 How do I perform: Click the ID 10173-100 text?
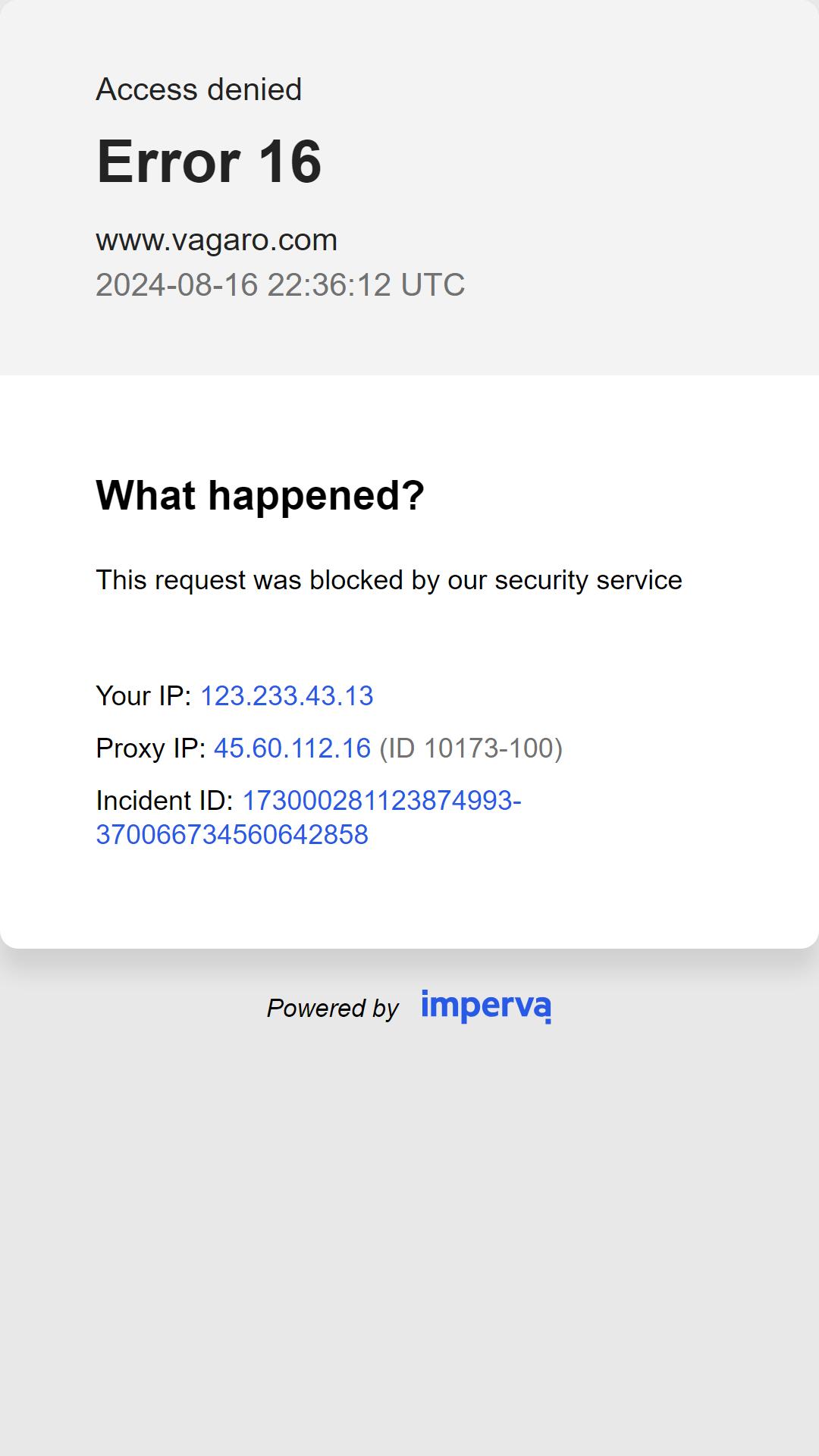point(471,748)
